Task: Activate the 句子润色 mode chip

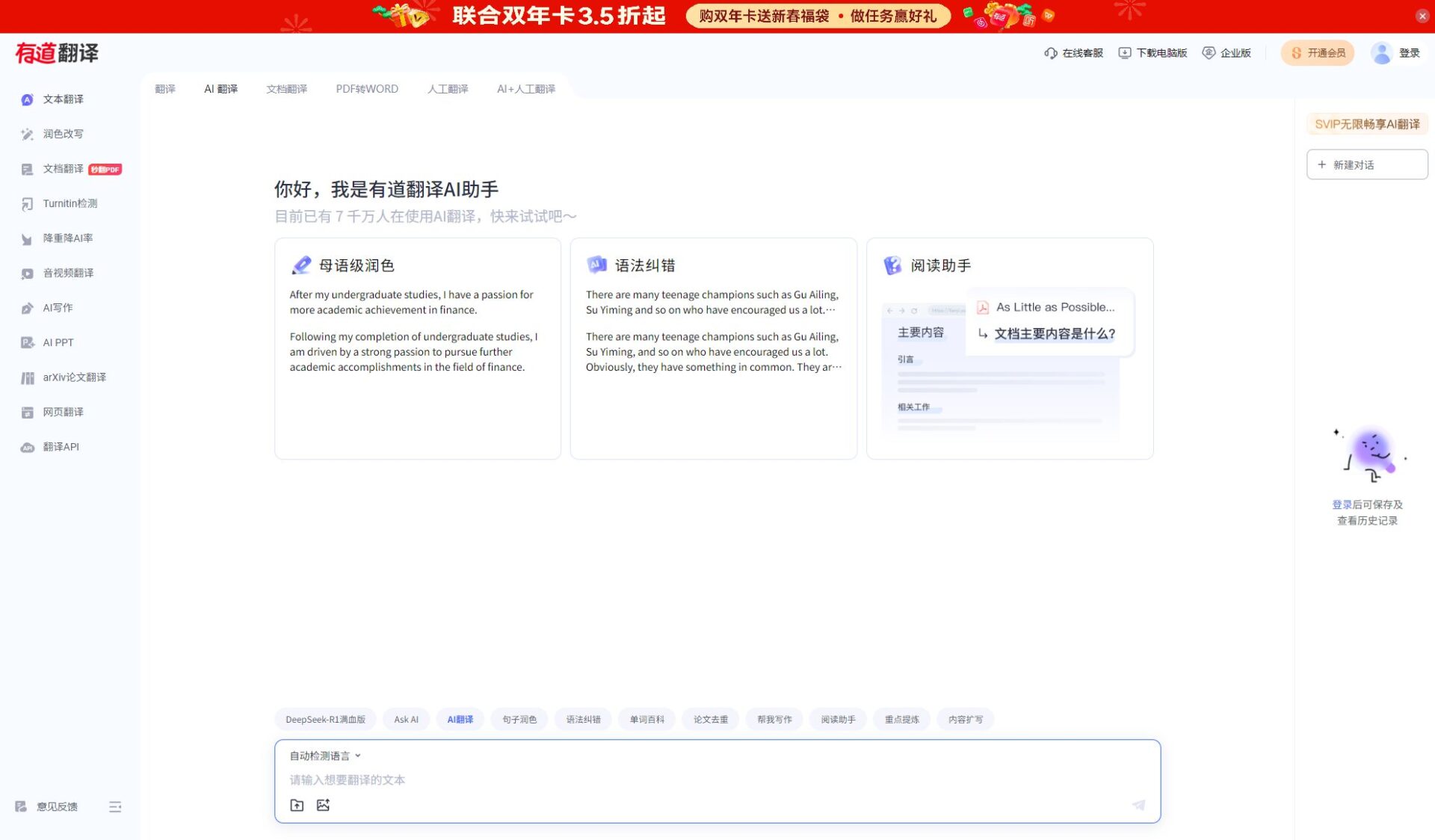Action: pyautogui.click(x=519, y=719)
